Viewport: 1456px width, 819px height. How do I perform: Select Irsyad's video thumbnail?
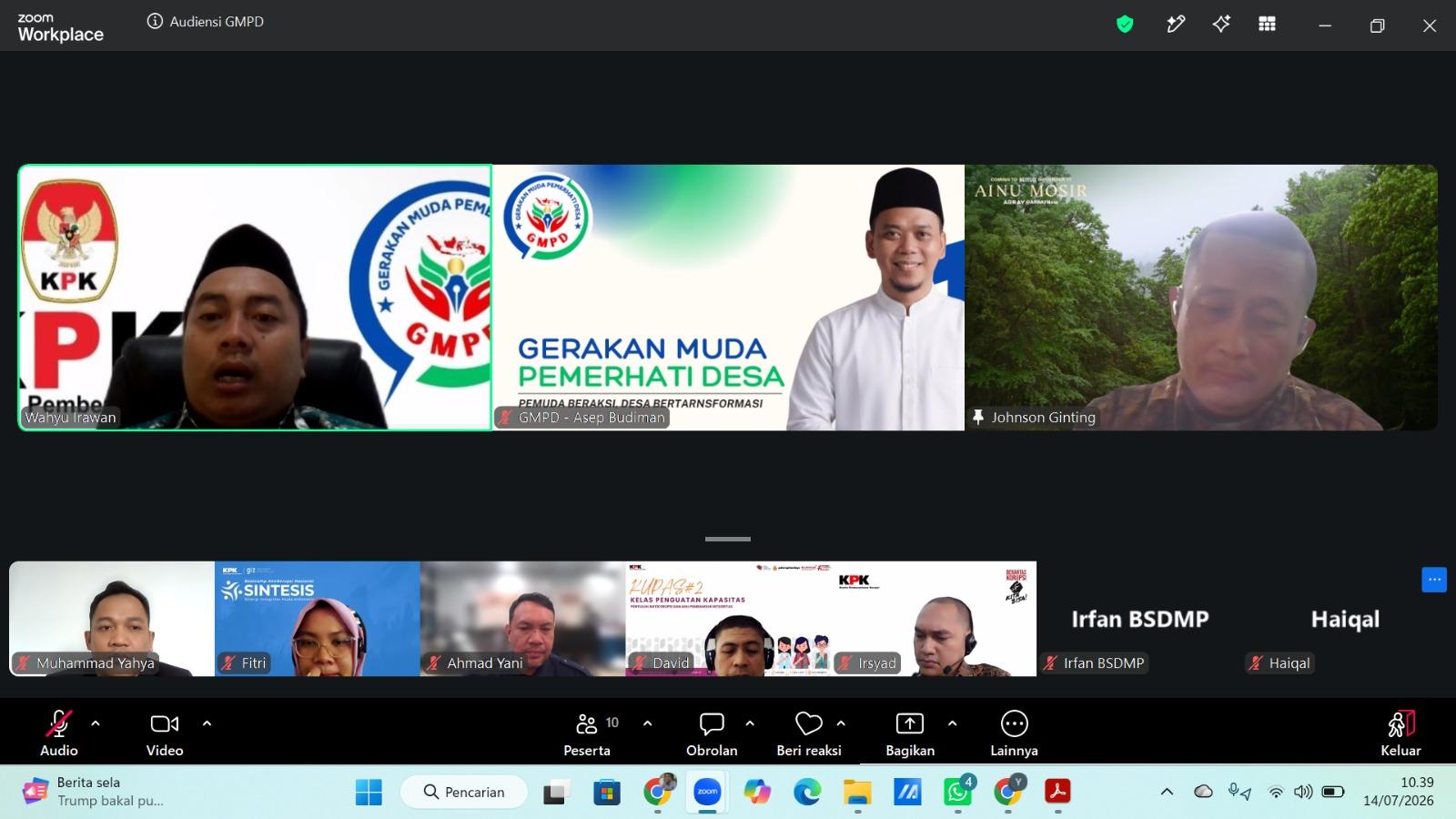tap(934, 619)
